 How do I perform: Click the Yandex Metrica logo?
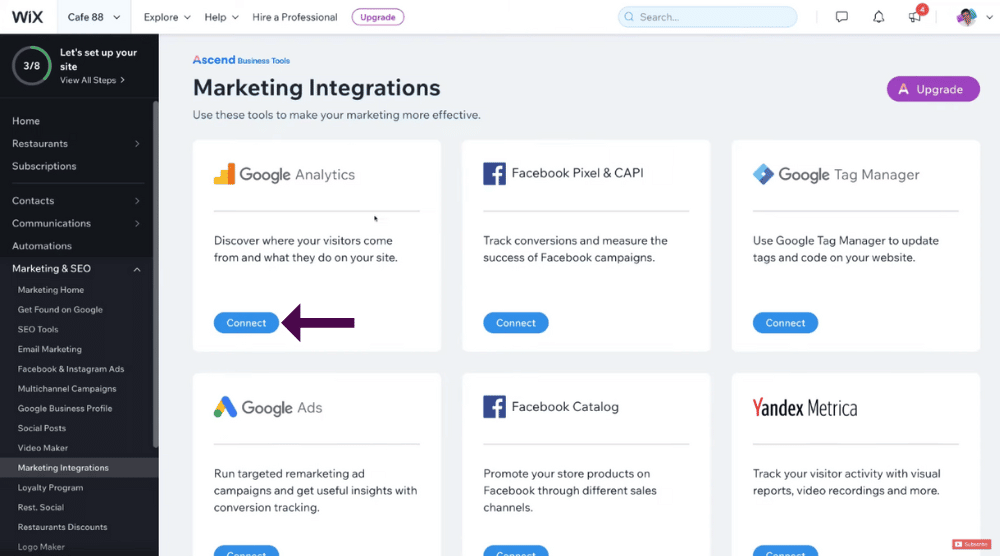click(x=805, y=407)
